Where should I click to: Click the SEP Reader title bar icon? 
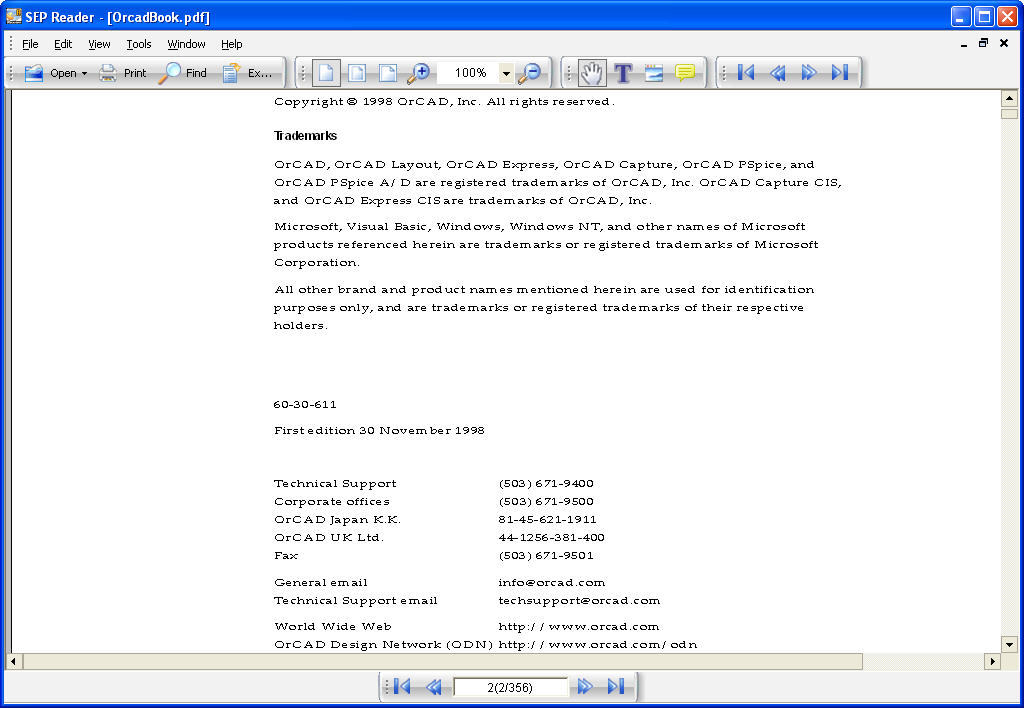(x=14, y=16)
